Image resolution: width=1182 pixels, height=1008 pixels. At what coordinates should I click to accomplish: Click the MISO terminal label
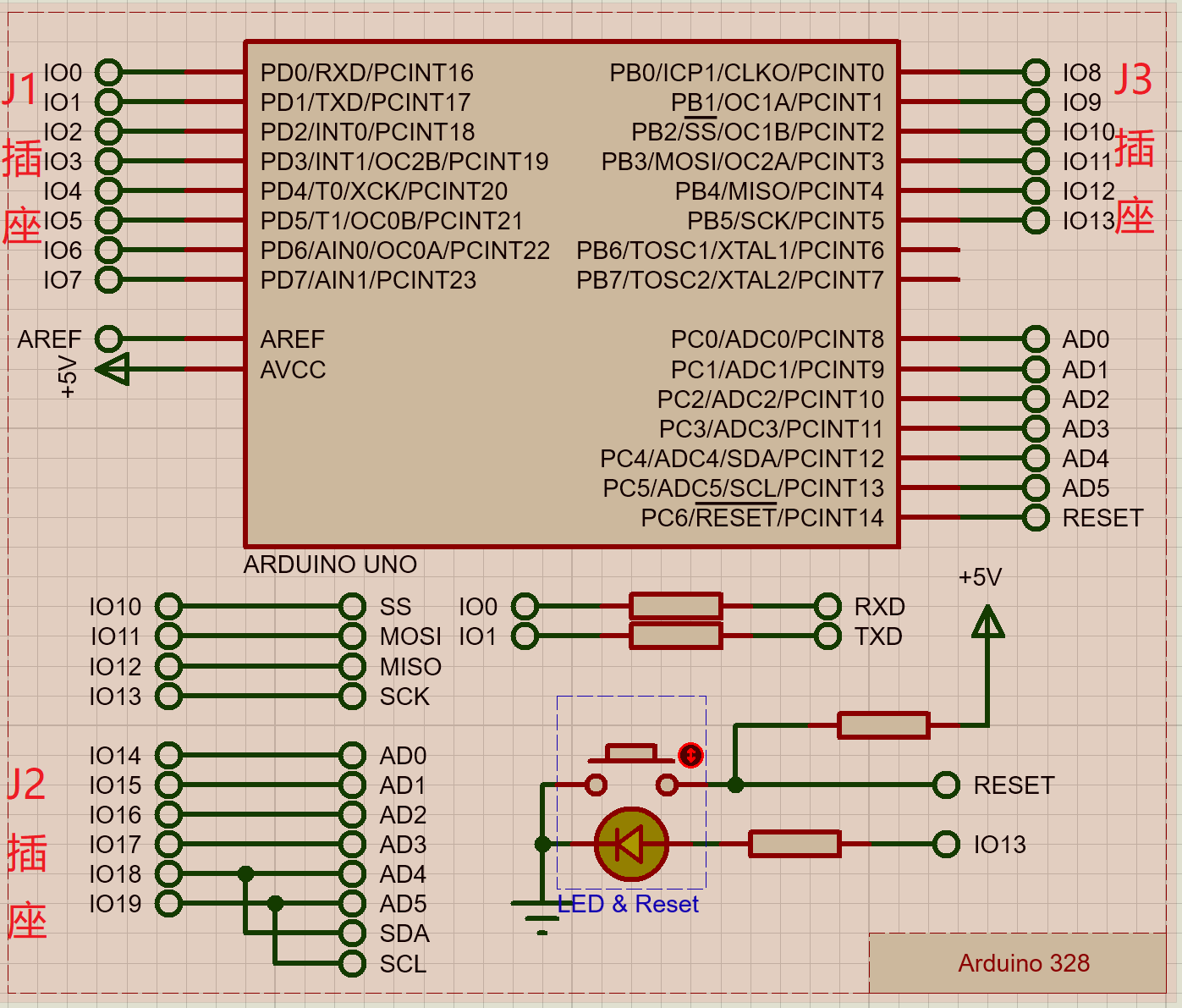click(410, 667)
